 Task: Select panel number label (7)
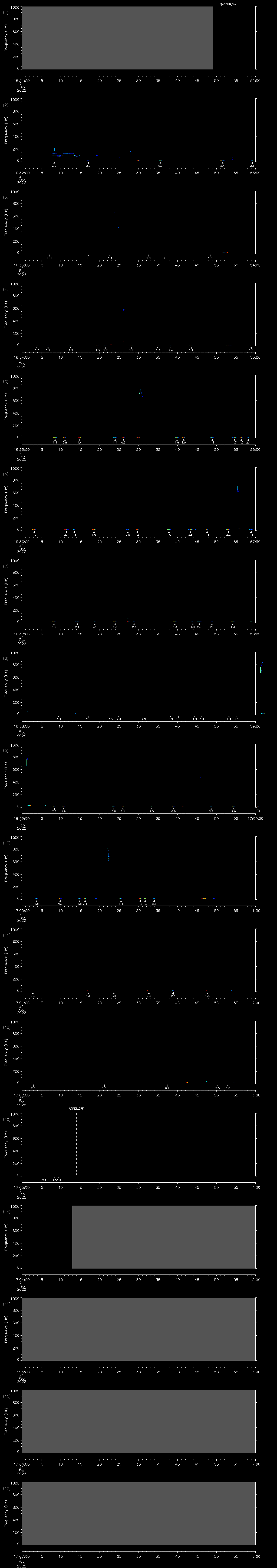coord(5,566)
